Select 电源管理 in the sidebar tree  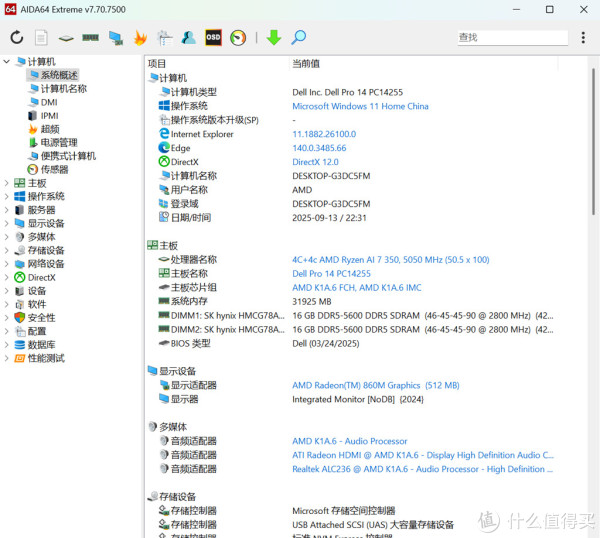click(x=58, y=143)
